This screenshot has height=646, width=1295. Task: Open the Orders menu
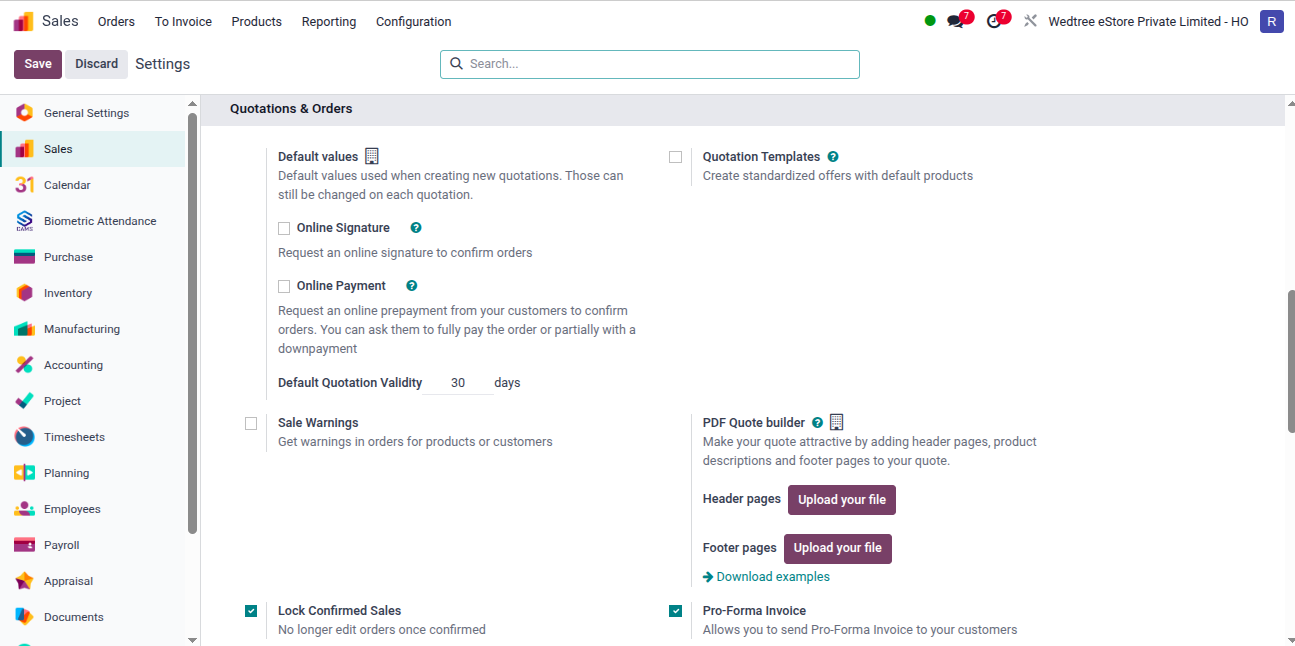[x=116, y=21]
